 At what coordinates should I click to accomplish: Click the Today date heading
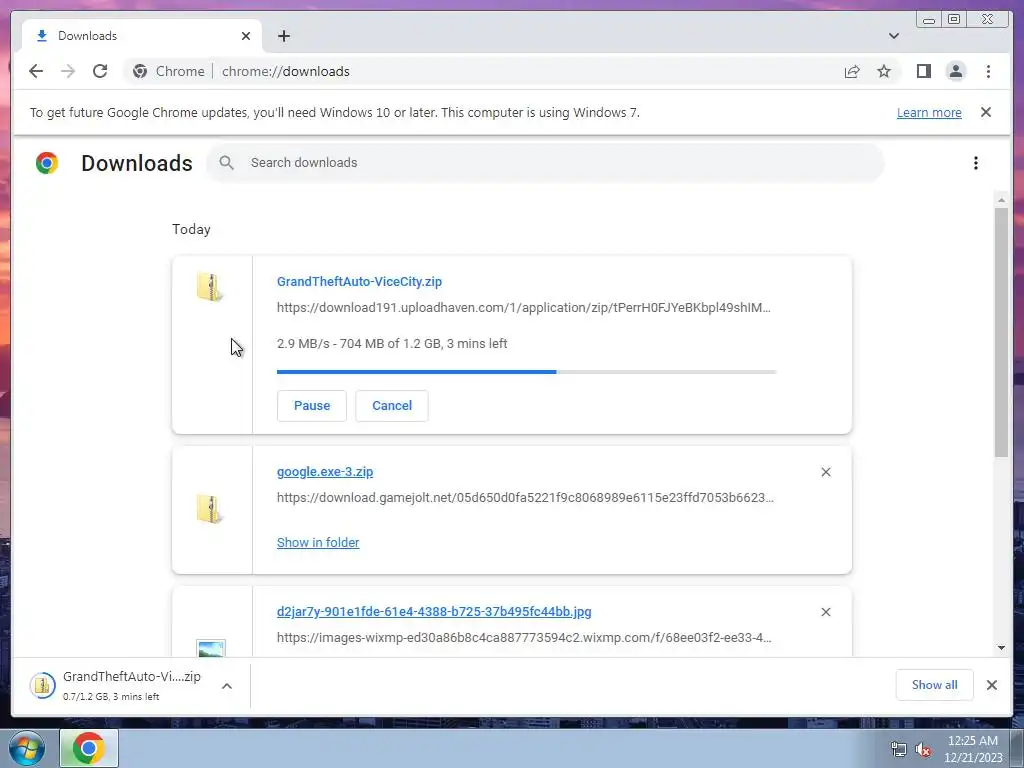pos(191,229)
